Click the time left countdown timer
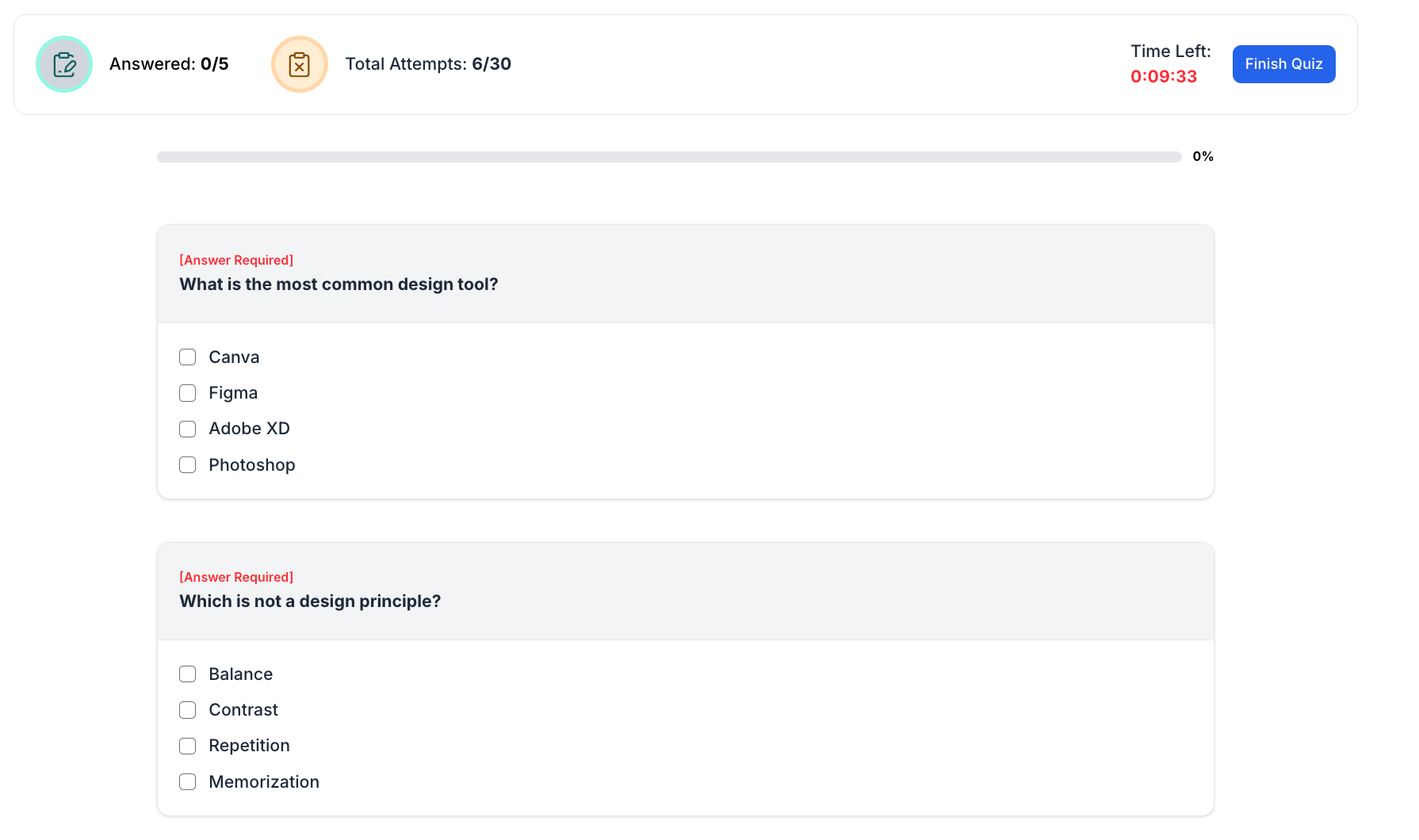The height and width of the screenshot is (840, 1419). 1163,77
